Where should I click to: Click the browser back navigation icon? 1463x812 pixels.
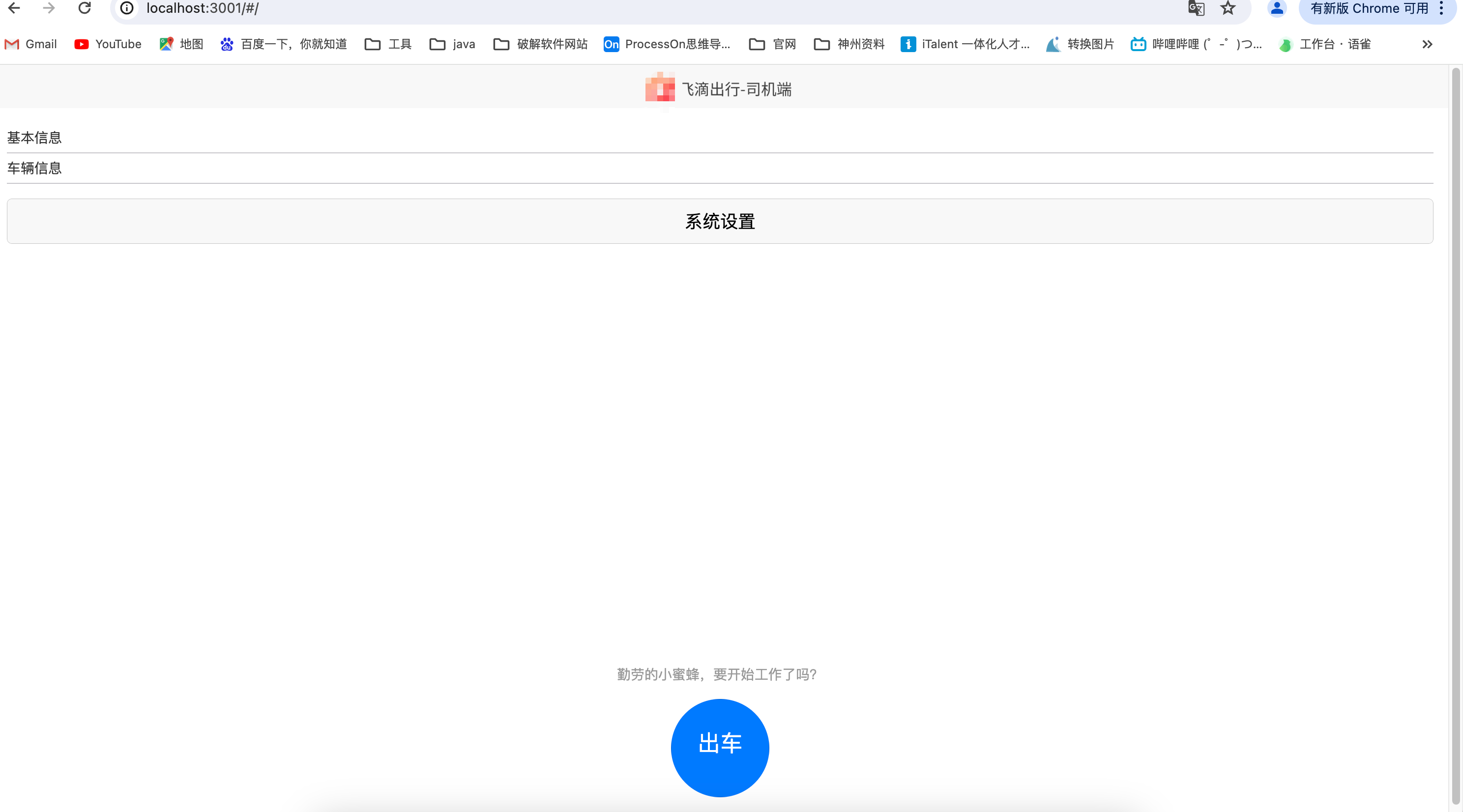click(x=19, y=8)
